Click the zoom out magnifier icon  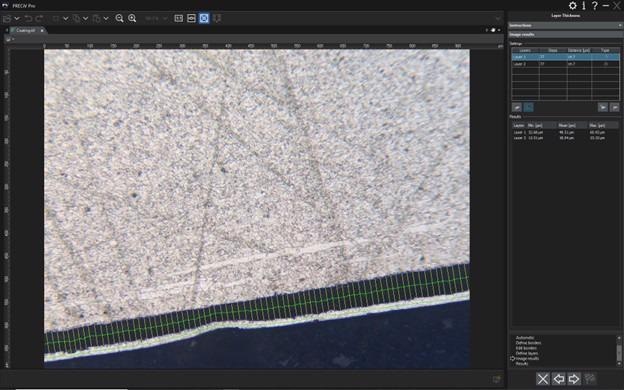(119, 18)
